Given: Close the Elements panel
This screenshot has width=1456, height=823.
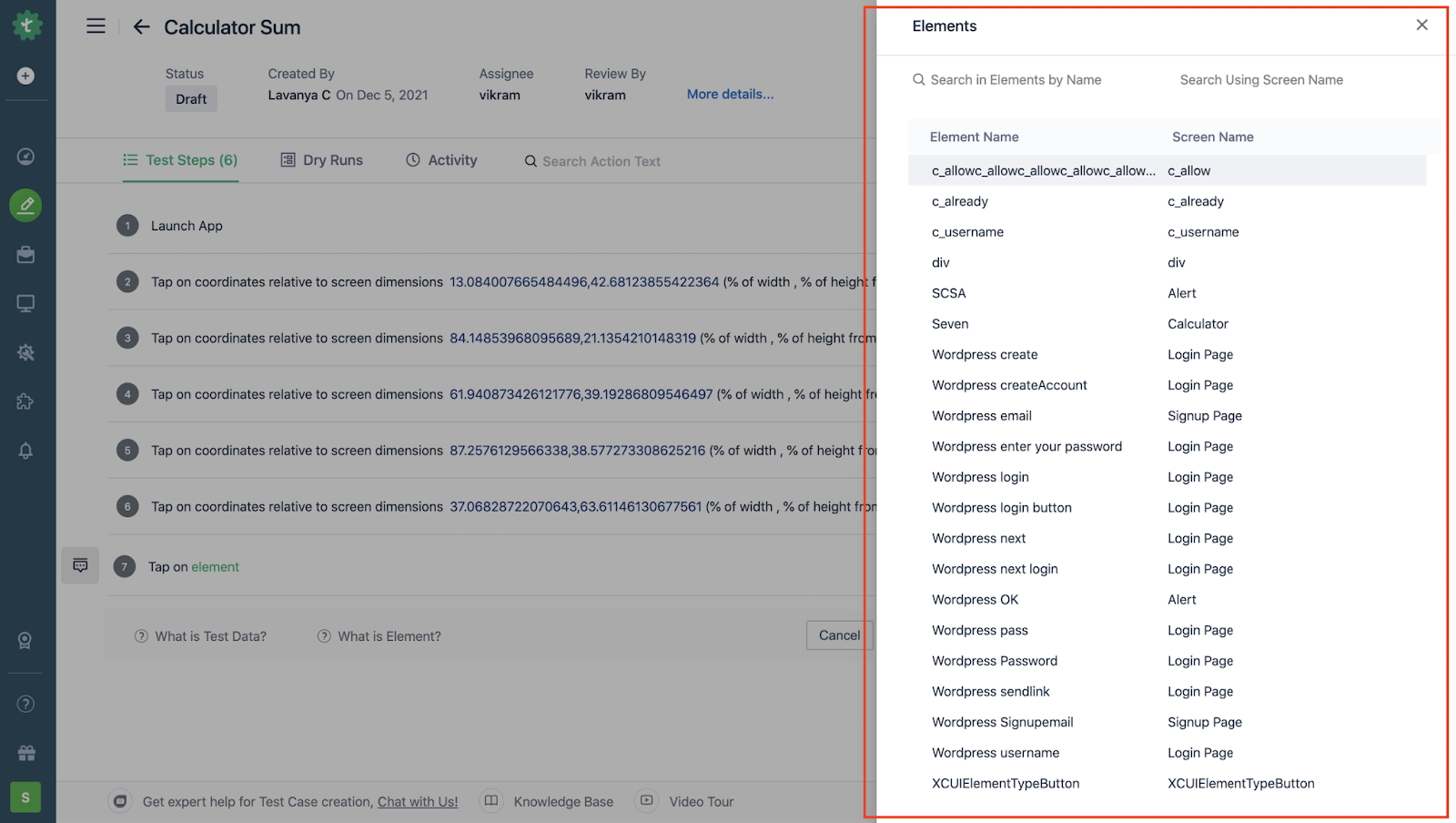Looking at the screenshot, I should pos(1422,25).
